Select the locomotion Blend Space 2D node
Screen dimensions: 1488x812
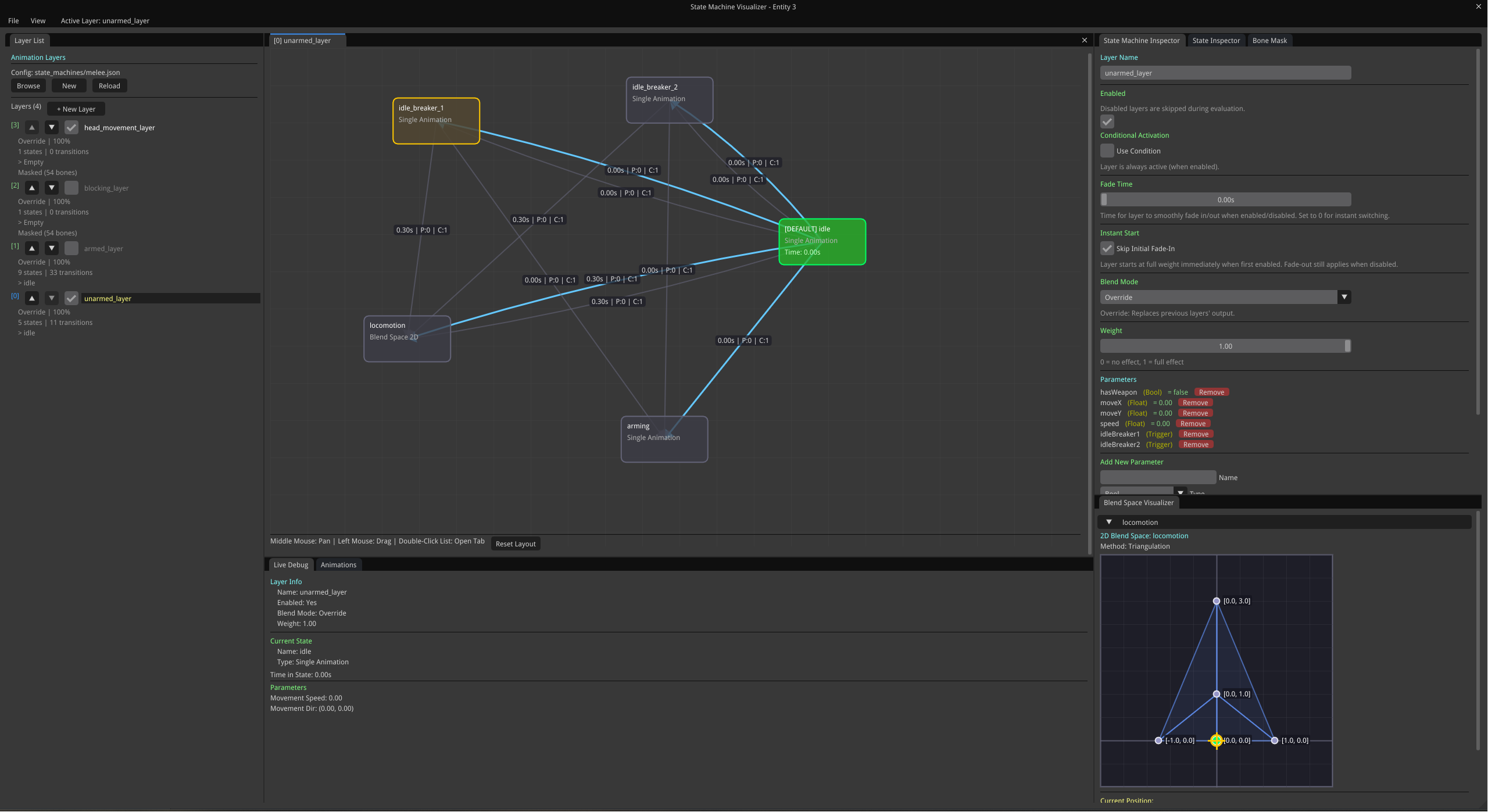point(407,338)
